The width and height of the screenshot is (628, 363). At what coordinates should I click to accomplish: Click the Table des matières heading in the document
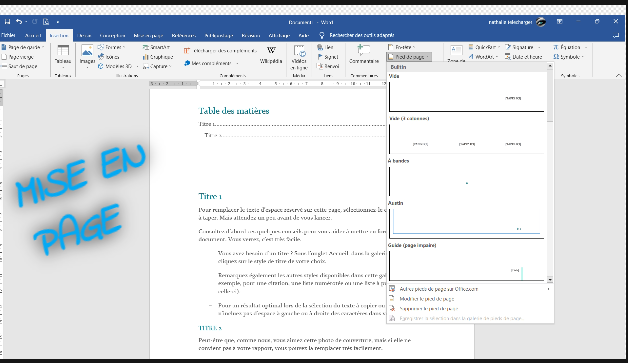[x=234, y=111]
